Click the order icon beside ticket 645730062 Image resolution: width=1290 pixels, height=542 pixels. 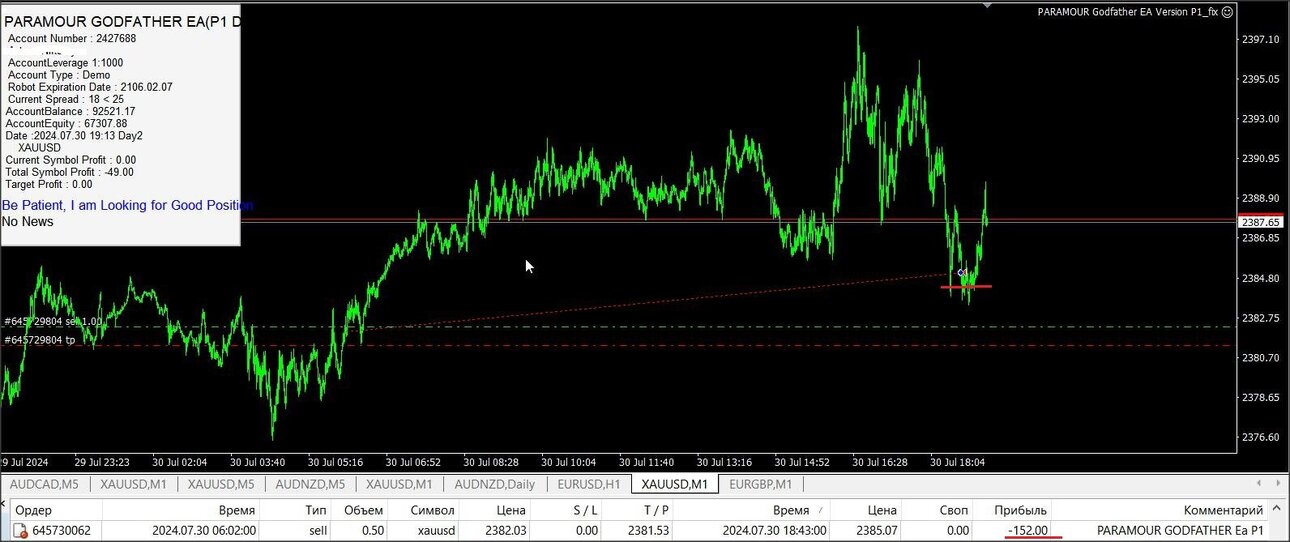point(19,531)
